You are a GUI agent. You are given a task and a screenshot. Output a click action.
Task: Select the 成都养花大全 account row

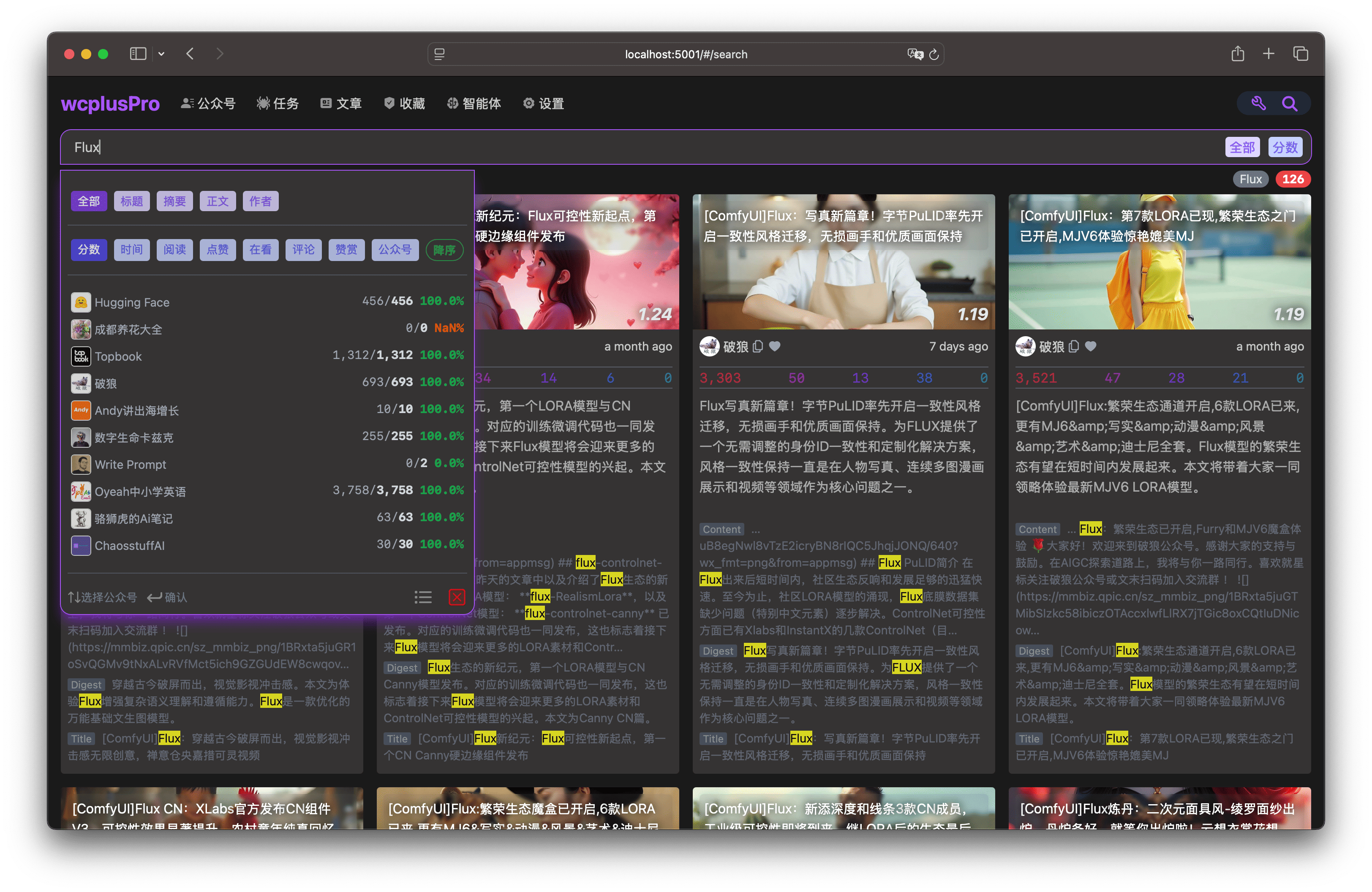267,329
